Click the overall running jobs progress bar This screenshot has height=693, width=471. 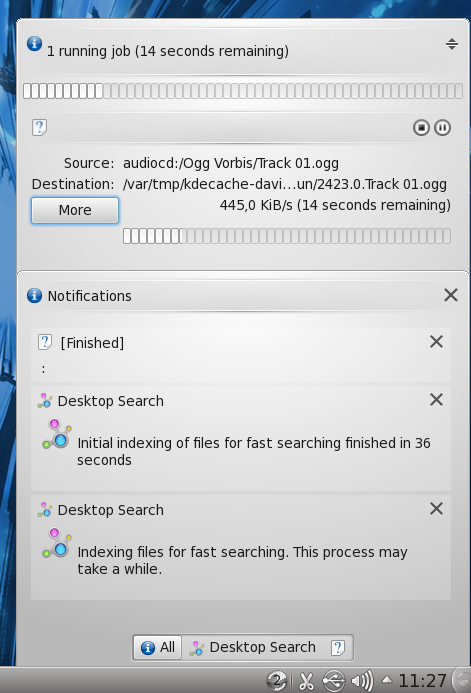(243, 91)
